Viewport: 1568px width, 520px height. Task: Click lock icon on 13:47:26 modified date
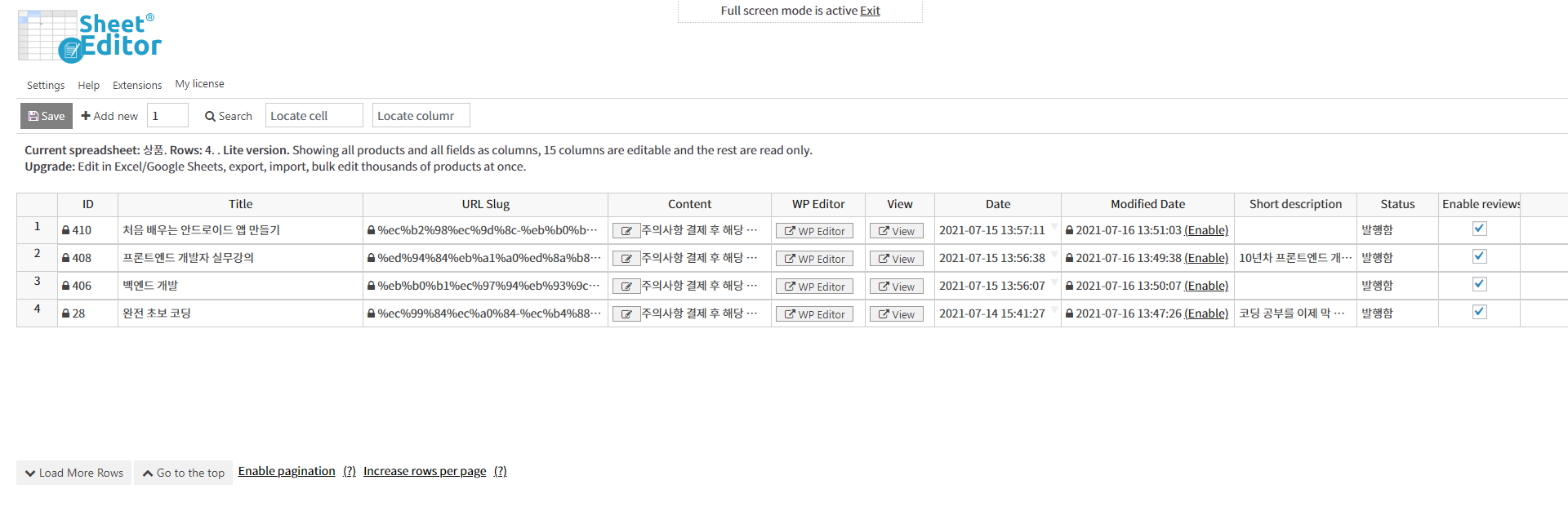(x=1069, y=314)
